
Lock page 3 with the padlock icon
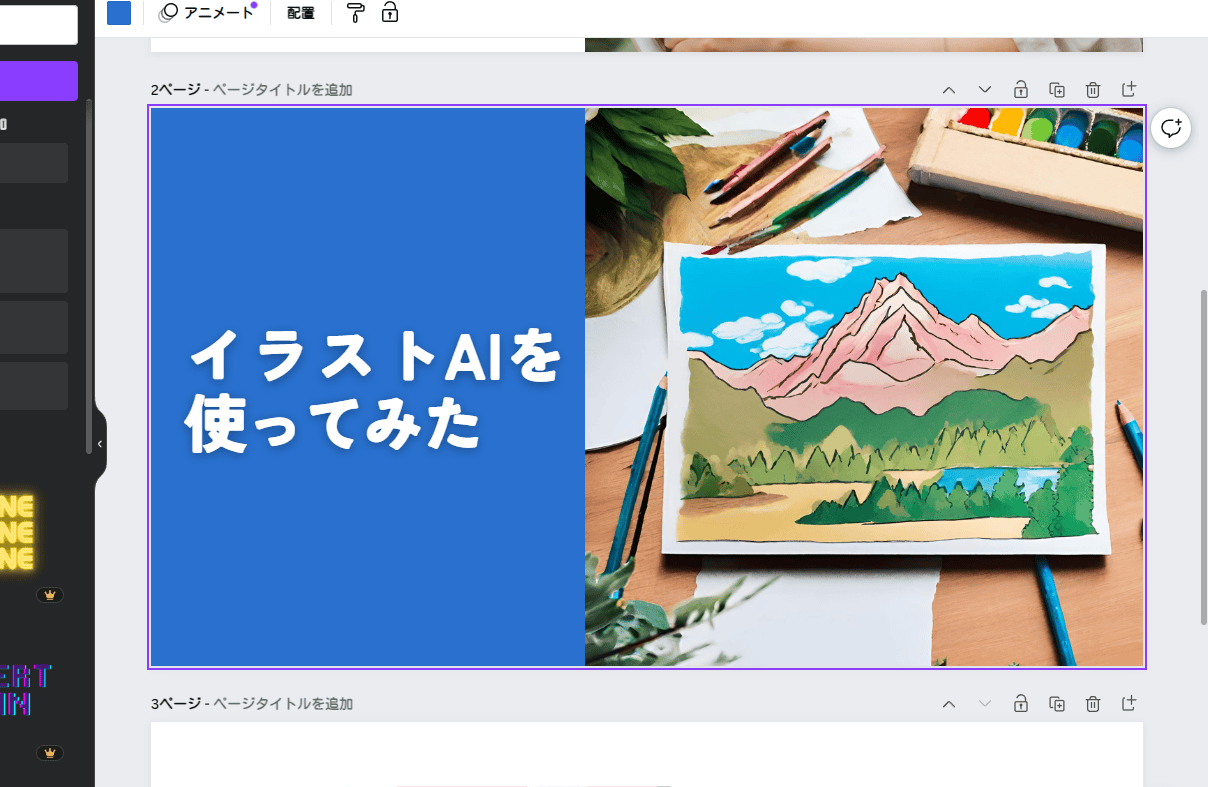pos(1021,703)
